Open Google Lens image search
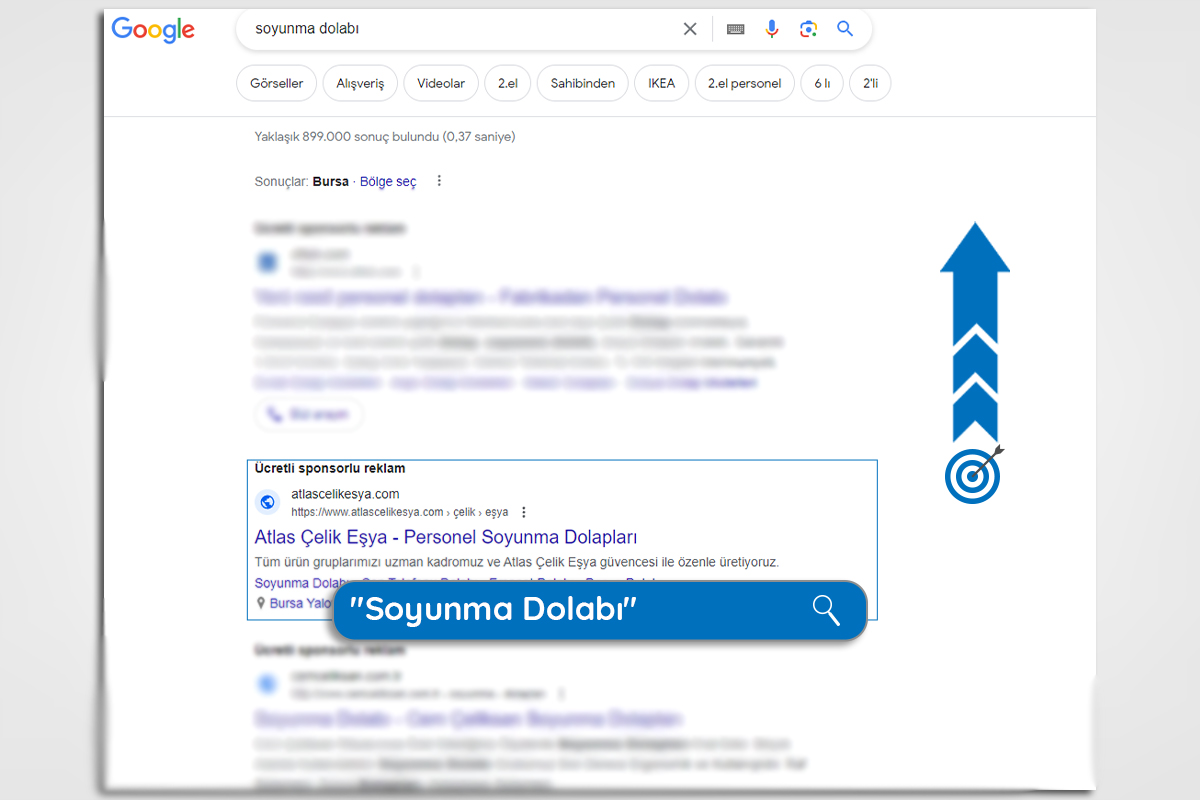 tap(808, 29)
